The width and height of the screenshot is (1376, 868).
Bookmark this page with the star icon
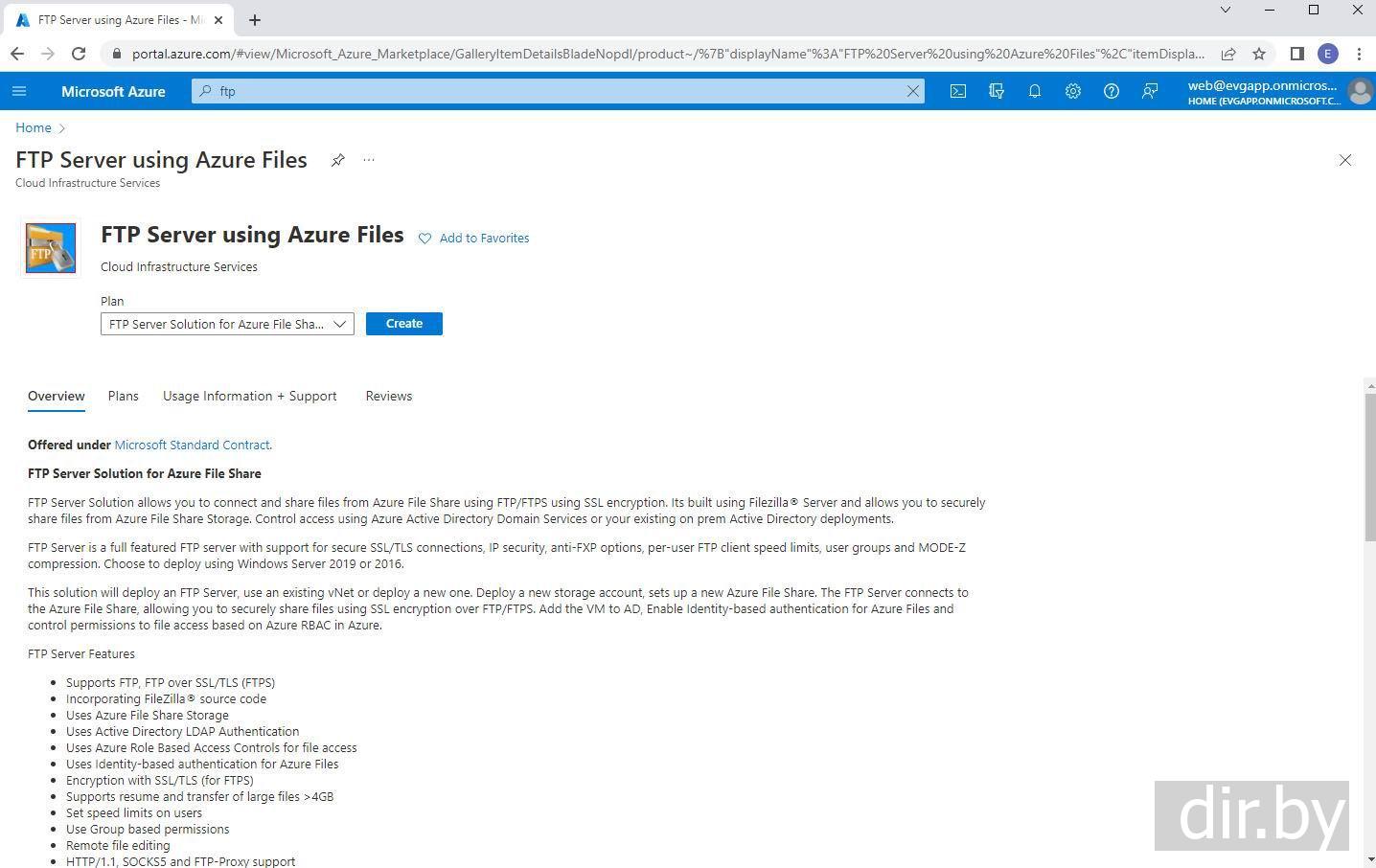1259,54
